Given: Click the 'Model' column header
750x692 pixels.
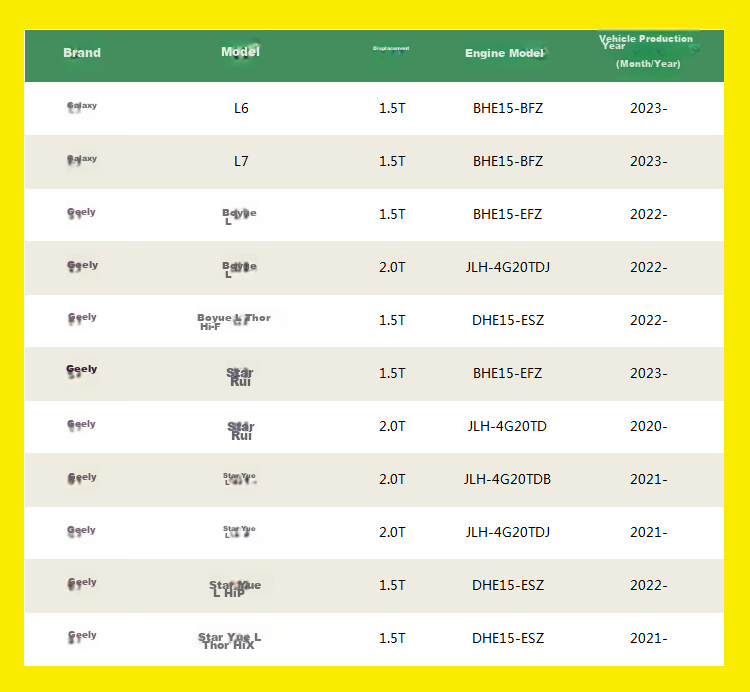Looking at the screenshot, I should 240,52.
